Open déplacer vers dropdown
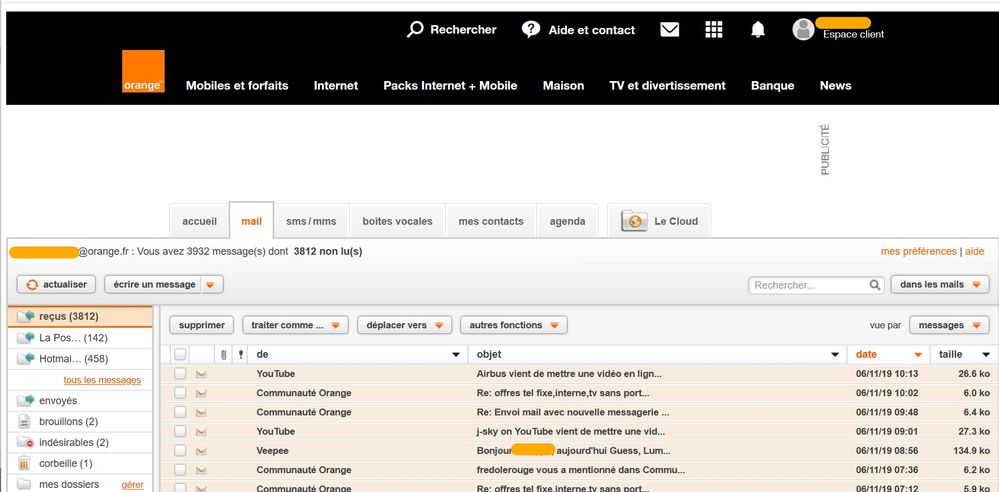This screenshot has width=999, height=492. [405, 325]
